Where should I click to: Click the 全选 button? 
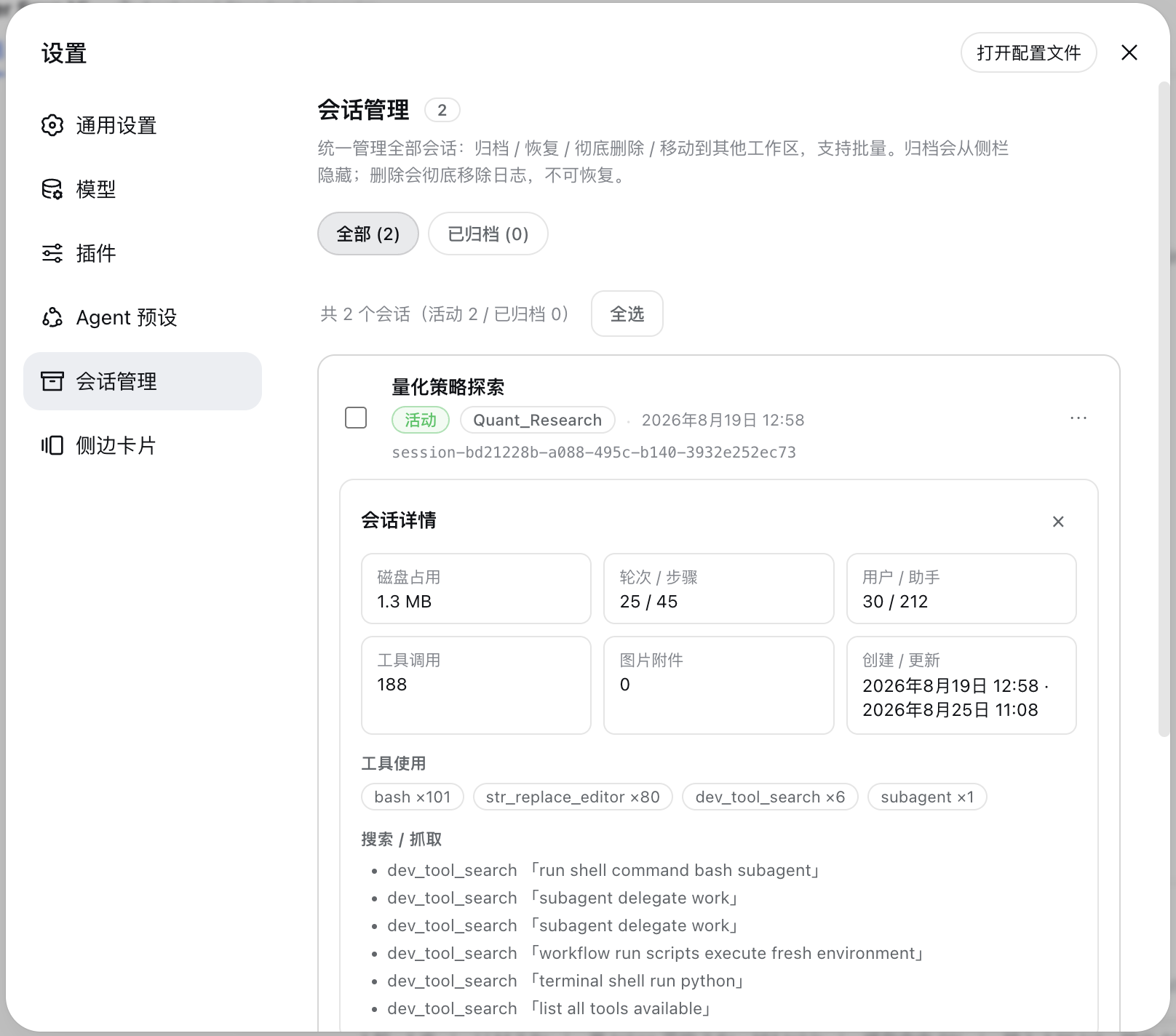tap(627, 314)
